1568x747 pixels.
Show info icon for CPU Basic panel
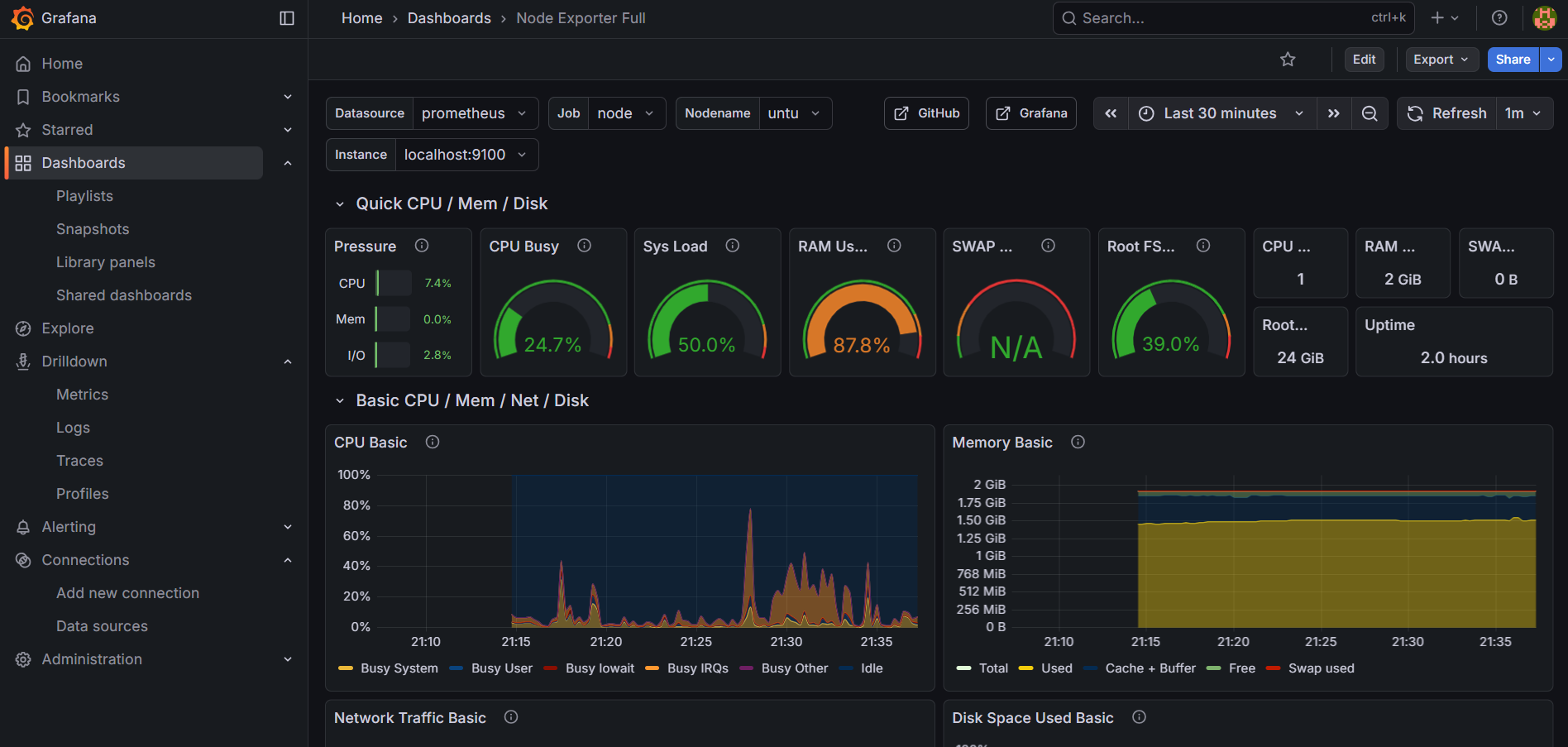pyautogui.click(x=433, y=442)
